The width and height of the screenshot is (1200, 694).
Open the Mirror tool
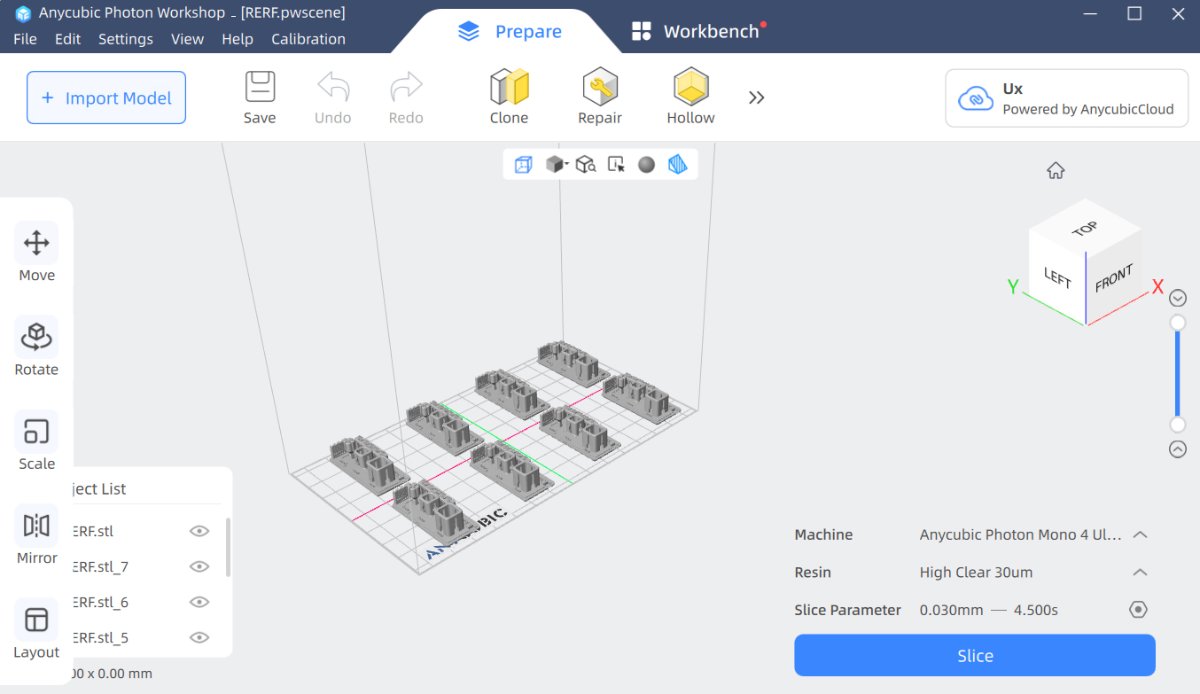tap(36, 535)
